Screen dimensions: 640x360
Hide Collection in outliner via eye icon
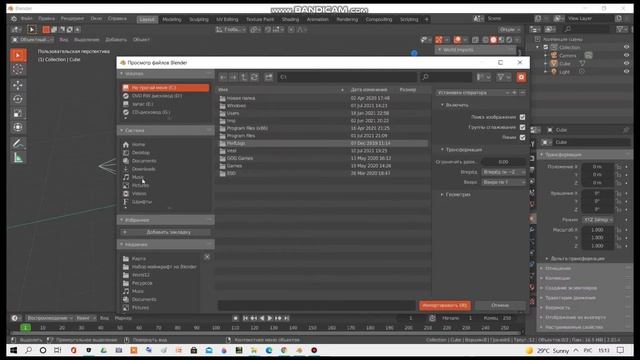point(626,47)
